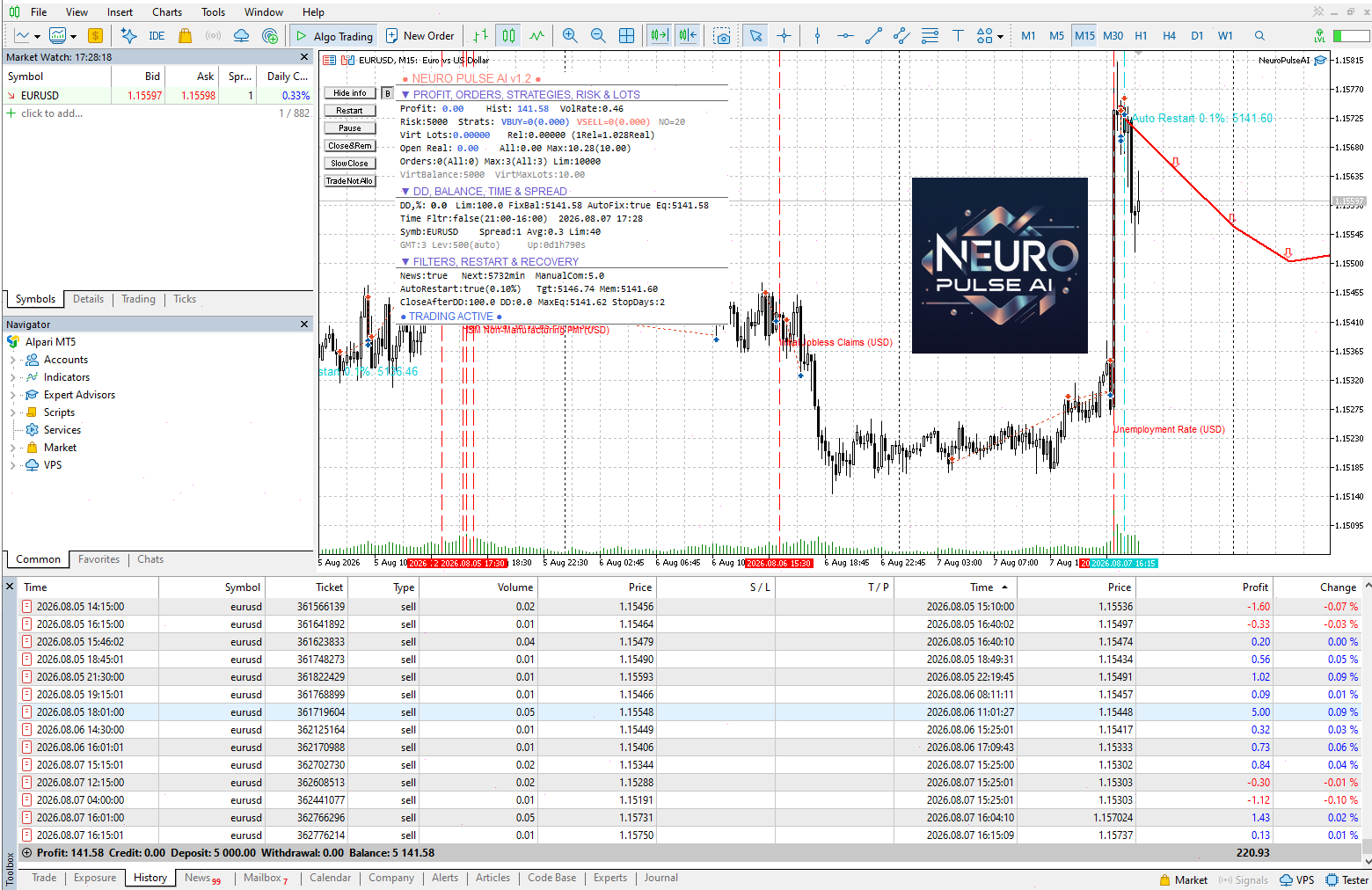Toggle chart shift icon
Image resolution: width=1372 pixels, height=890 pixels.
(688, 36)
